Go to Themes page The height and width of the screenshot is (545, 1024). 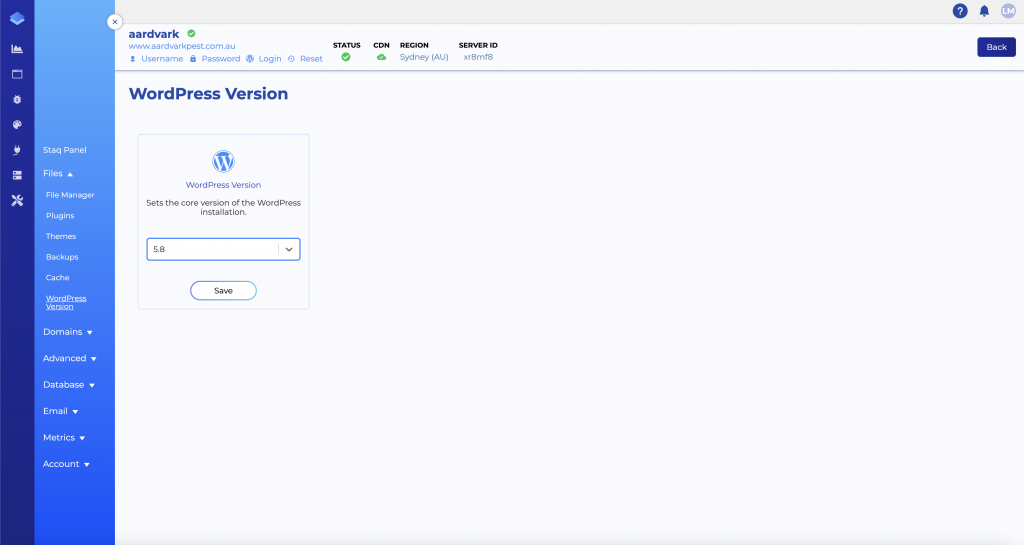pyautogui.click(x=61, y=236)
